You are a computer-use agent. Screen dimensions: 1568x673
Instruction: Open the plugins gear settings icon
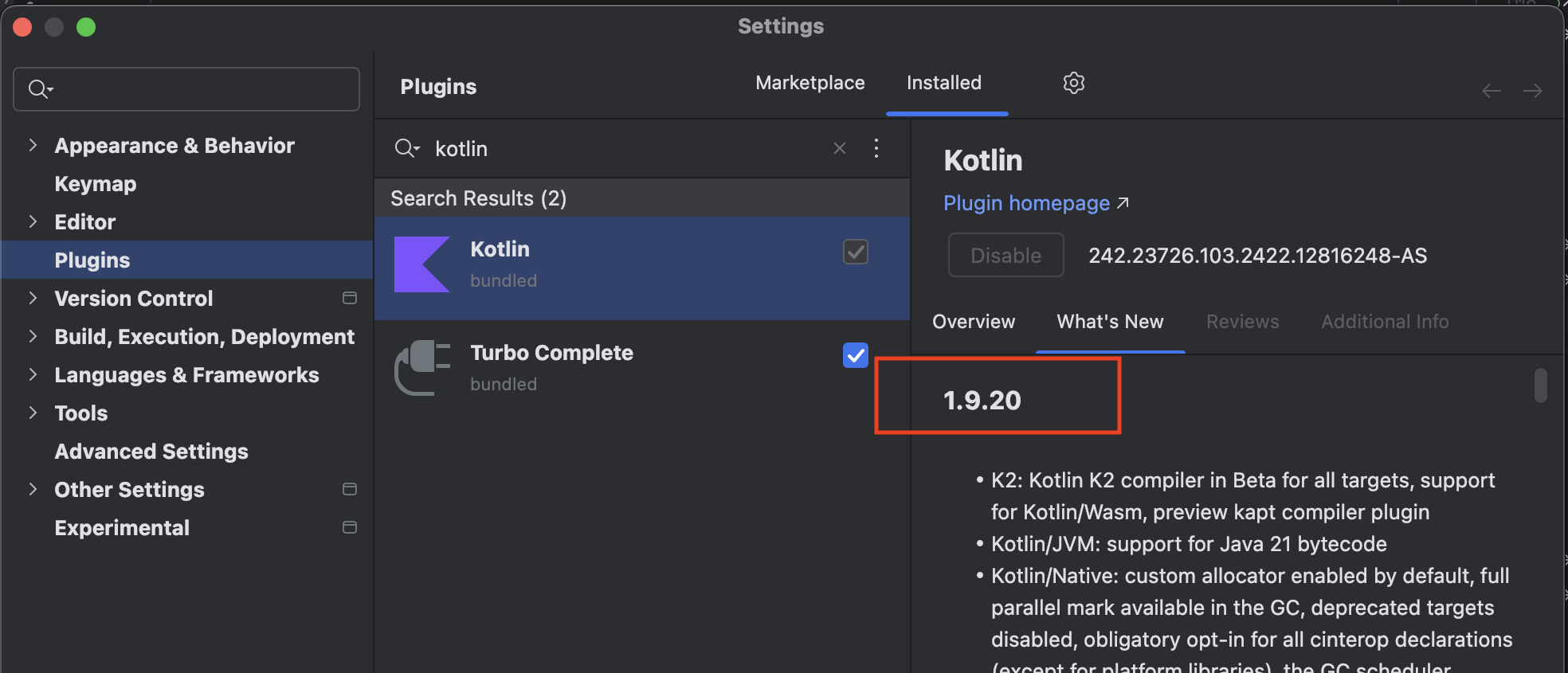click(x=1073, y=83)
